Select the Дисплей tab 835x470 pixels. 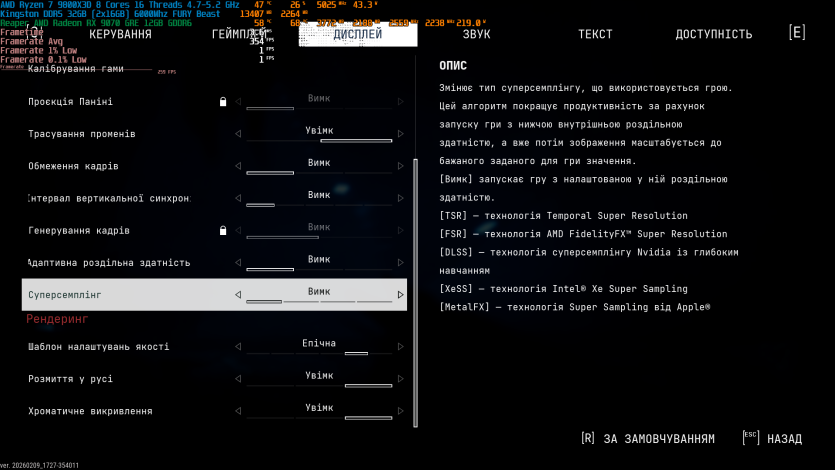[x=358, y=34]
